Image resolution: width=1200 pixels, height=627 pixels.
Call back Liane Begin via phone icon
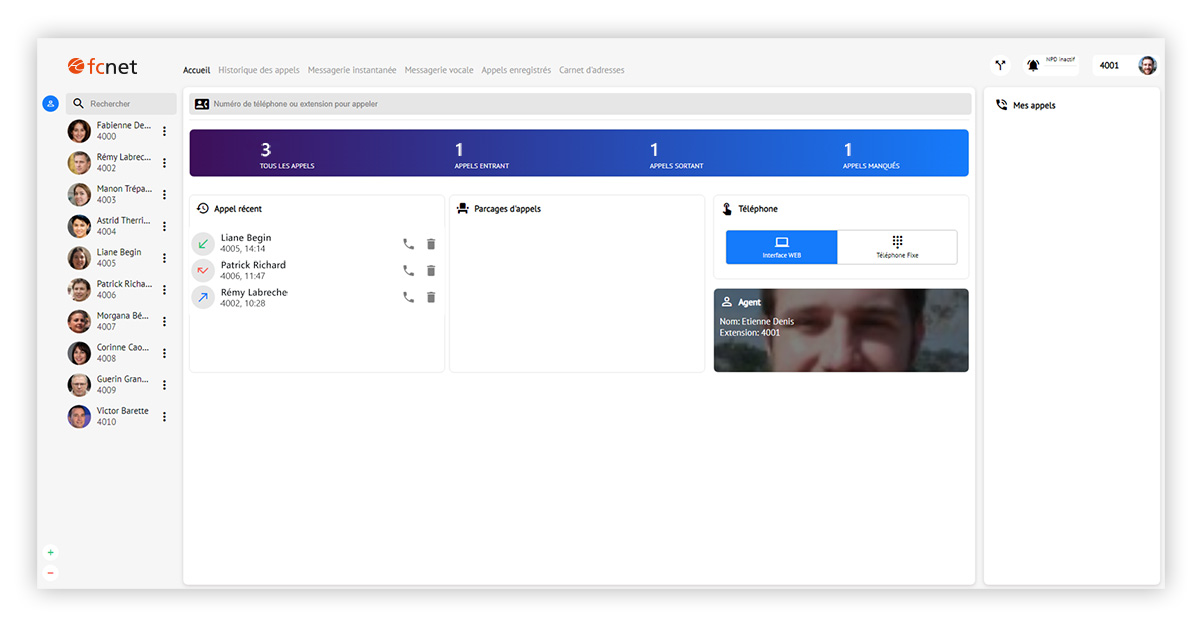pos(408,243)
